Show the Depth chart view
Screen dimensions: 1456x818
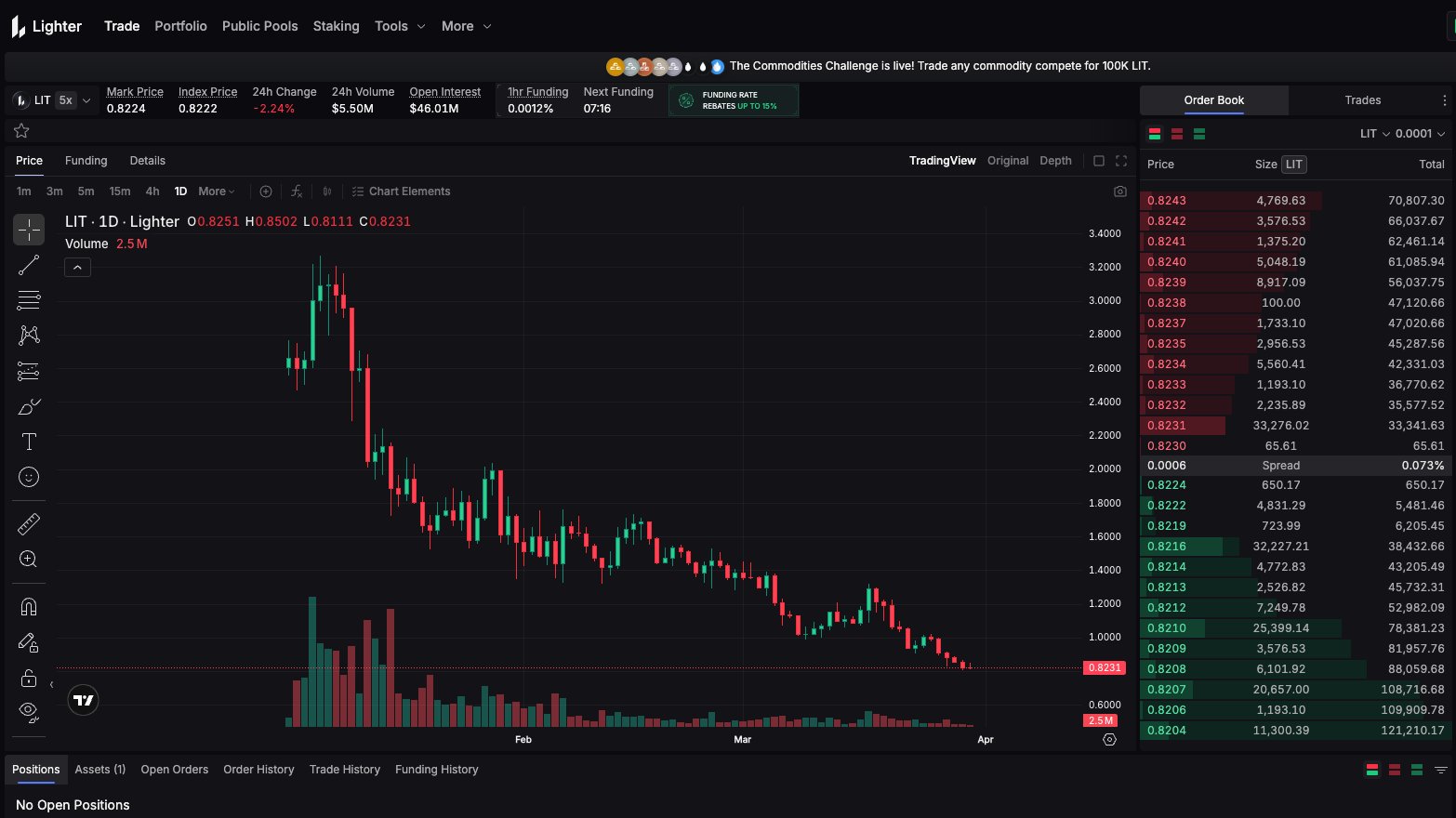coord(1055,161)
